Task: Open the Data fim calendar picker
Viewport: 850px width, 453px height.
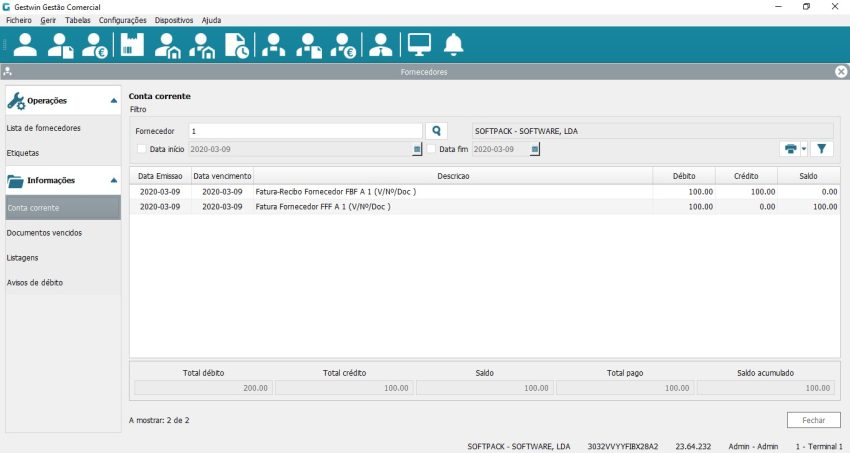Action: pos(535,149)
